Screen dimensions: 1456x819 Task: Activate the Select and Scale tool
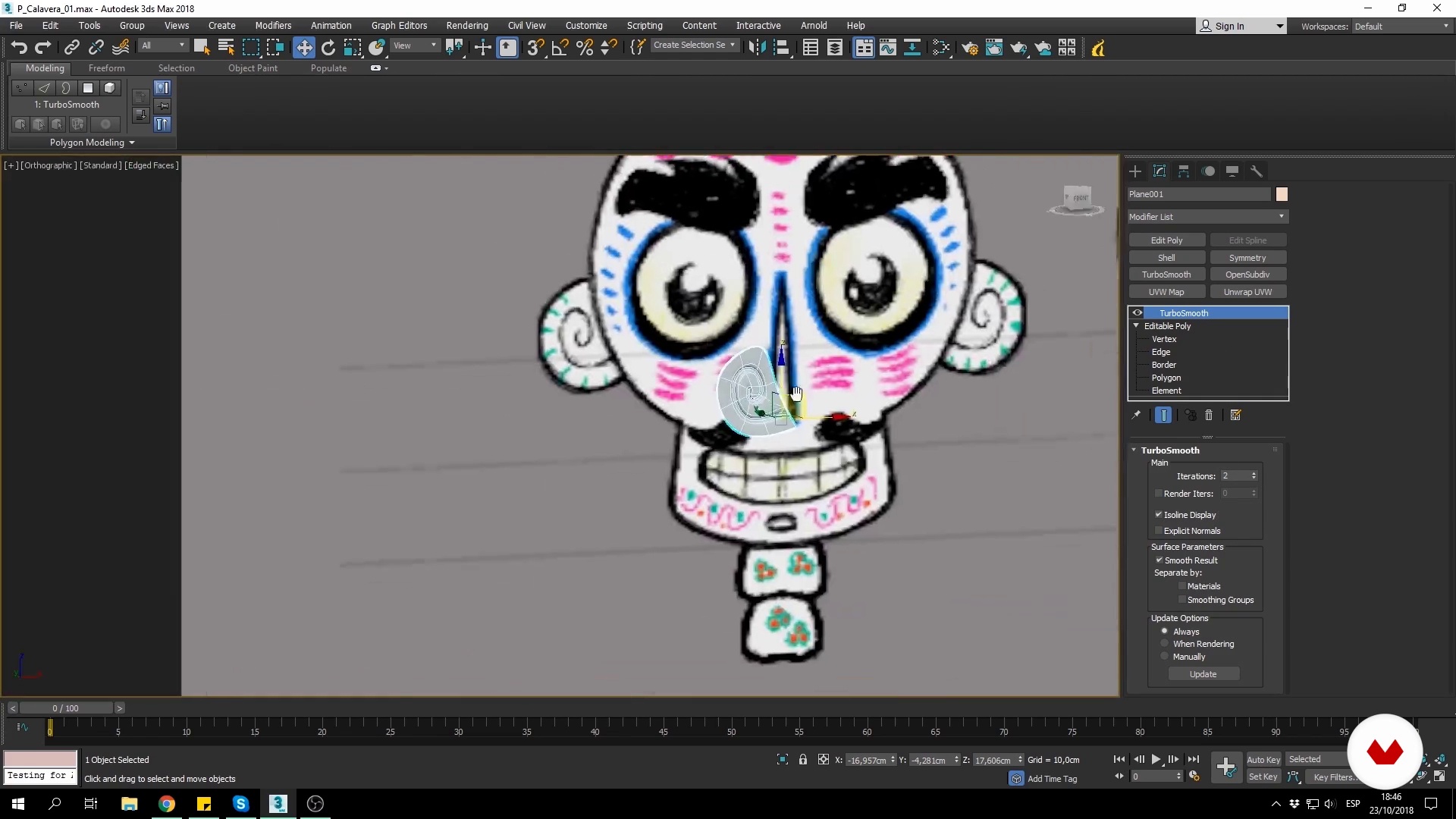(353, 48)
